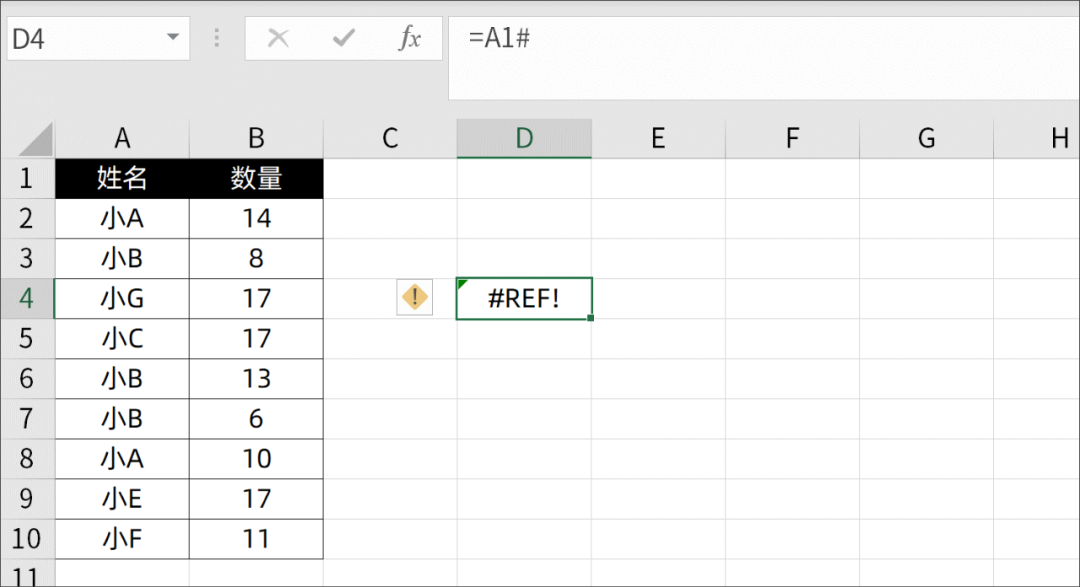Select column A header

click(x=122, y=139)
